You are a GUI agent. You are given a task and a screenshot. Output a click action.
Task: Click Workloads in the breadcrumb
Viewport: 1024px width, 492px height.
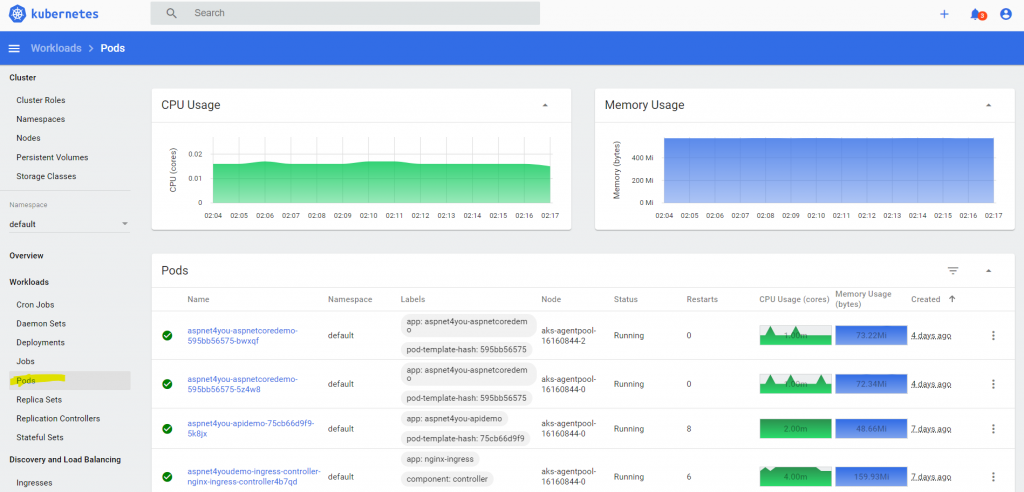tap(56, 48)
